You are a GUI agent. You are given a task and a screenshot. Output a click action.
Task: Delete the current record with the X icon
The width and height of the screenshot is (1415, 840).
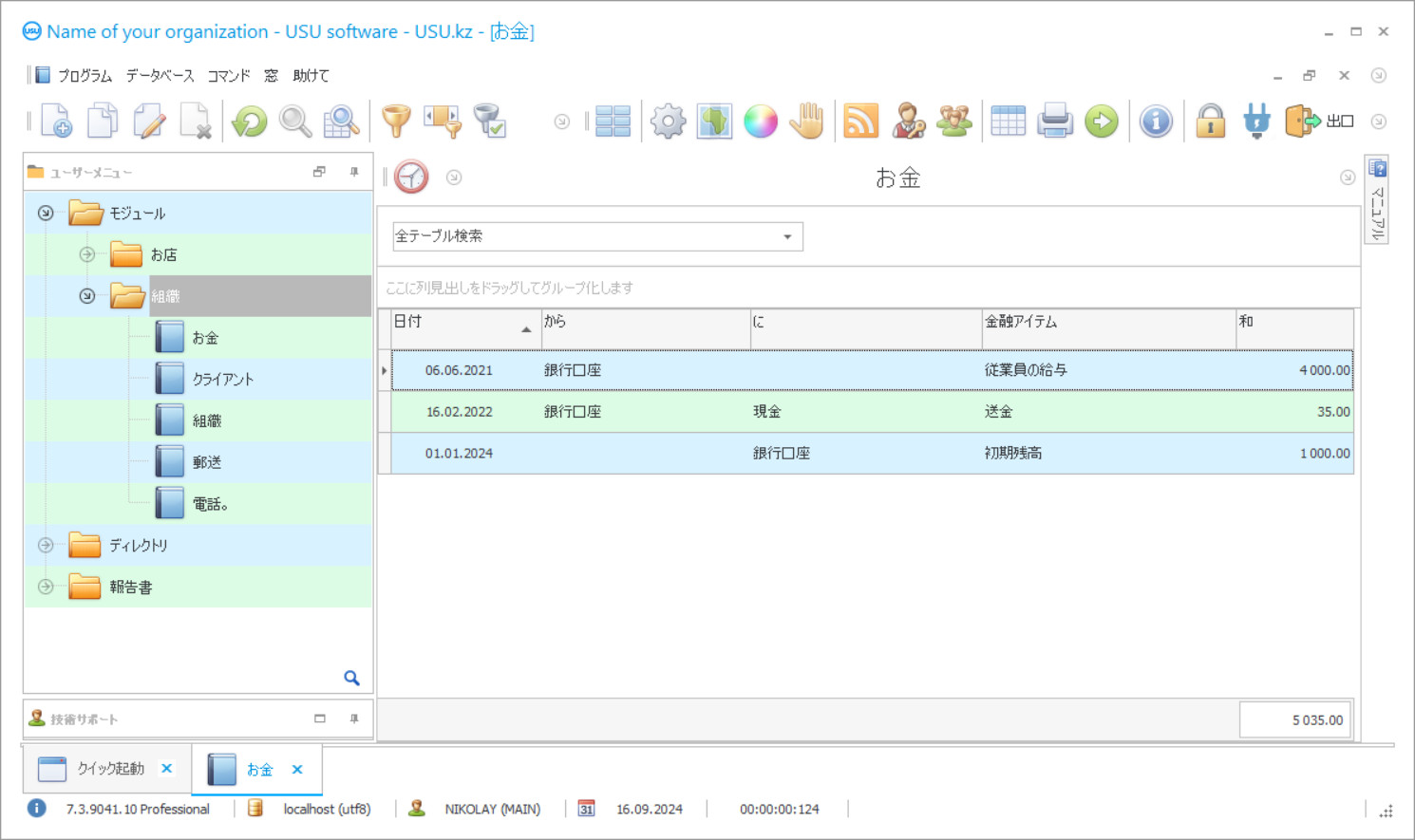197,121
